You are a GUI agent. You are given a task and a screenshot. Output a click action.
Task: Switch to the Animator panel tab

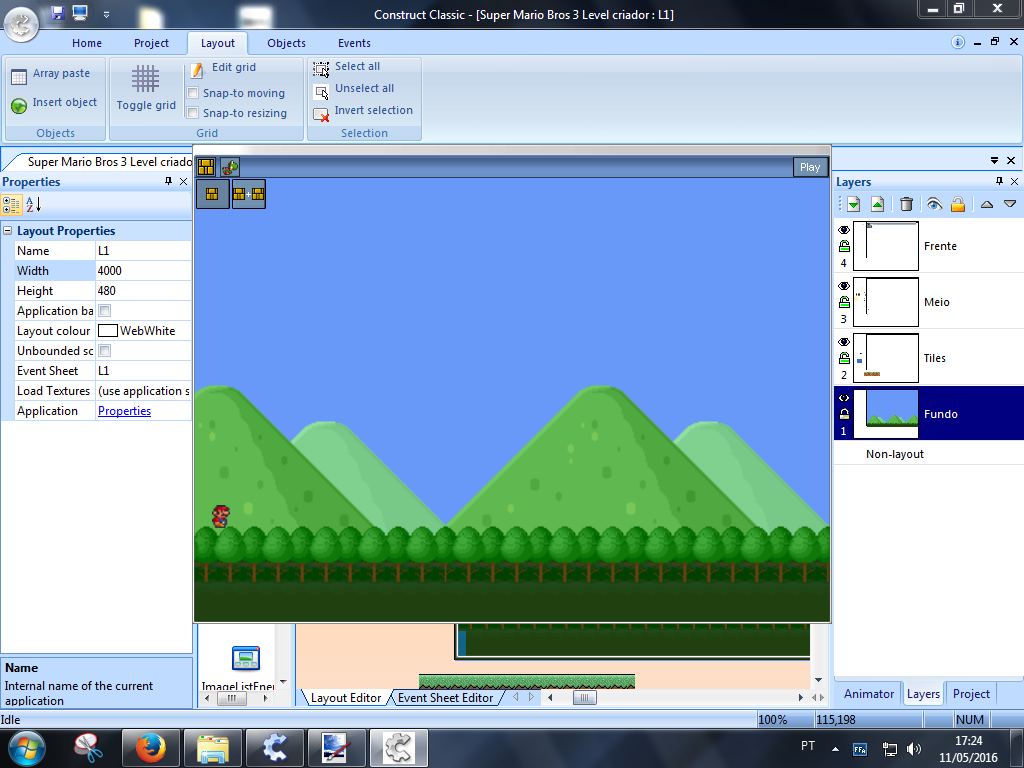point(869,694)
